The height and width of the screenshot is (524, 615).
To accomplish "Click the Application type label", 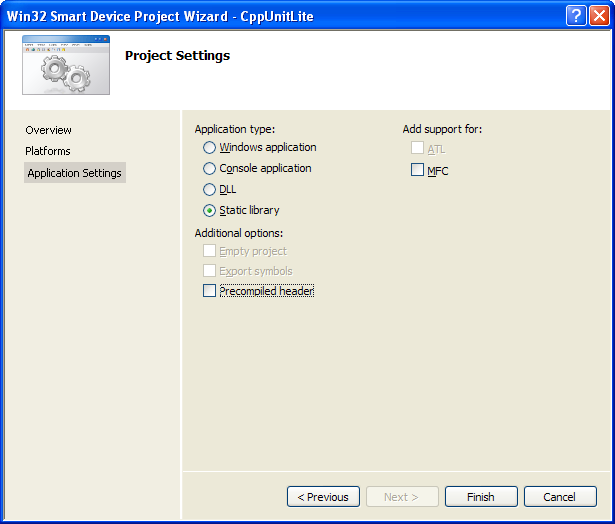I will [x=235, y=129].
